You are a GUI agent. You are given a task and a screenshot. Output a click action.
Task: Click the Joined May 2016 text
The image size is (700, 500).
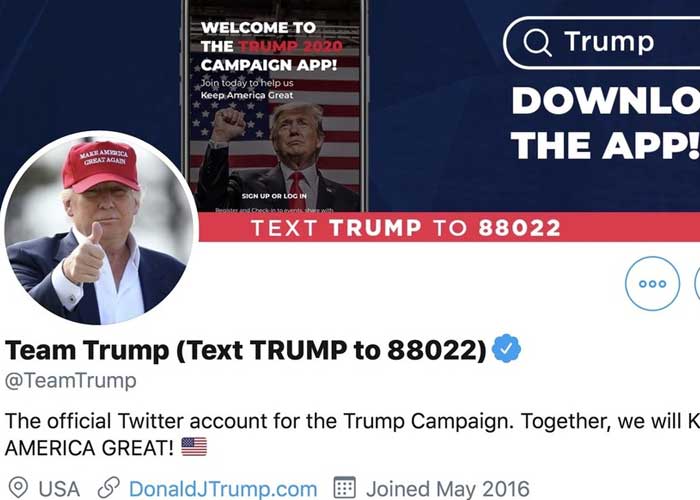pyautogui.click(x=448, y=489)
